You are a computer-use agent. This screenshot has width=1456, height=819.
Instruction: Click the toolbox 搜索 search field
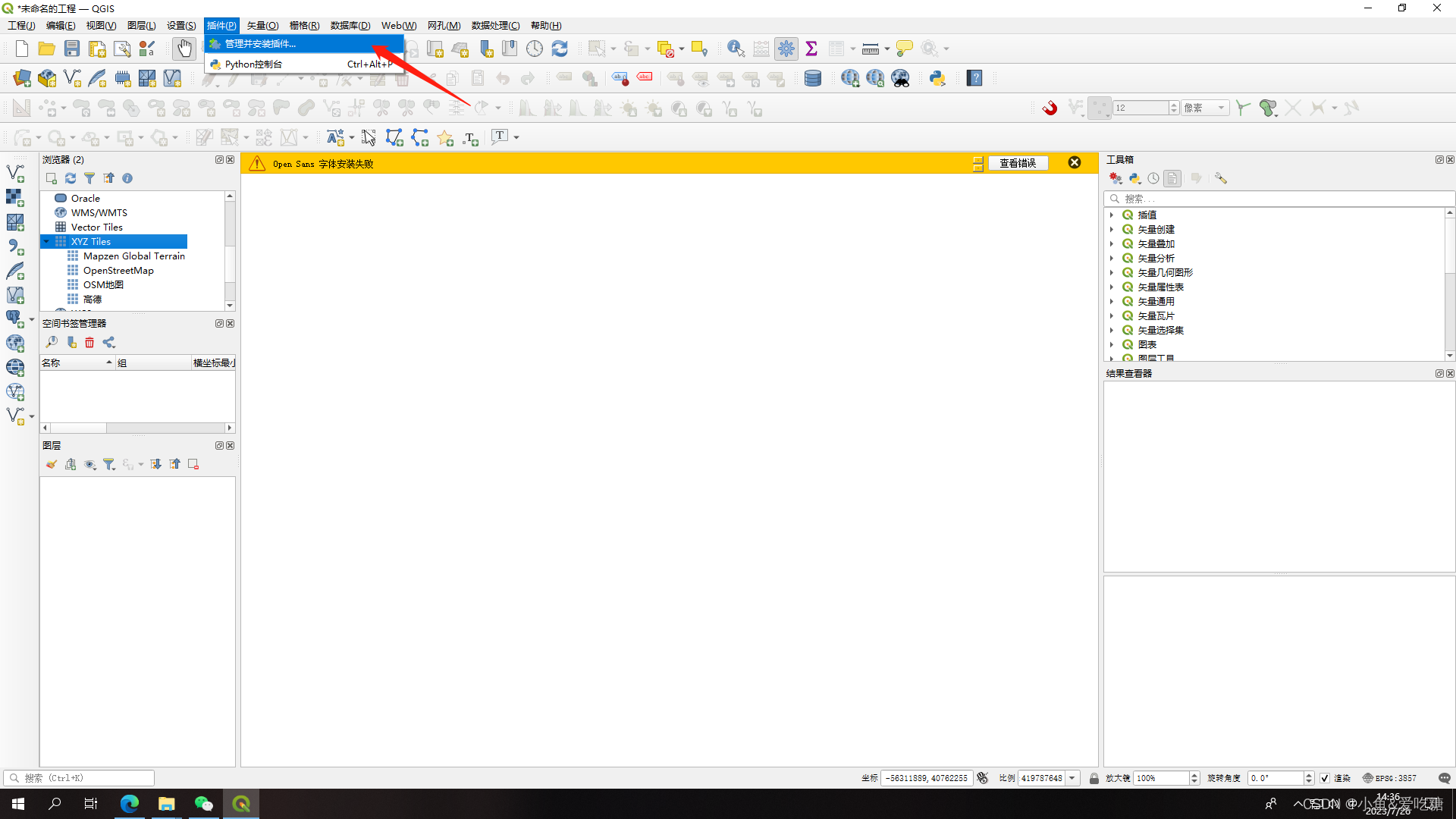pos(1279,199)
